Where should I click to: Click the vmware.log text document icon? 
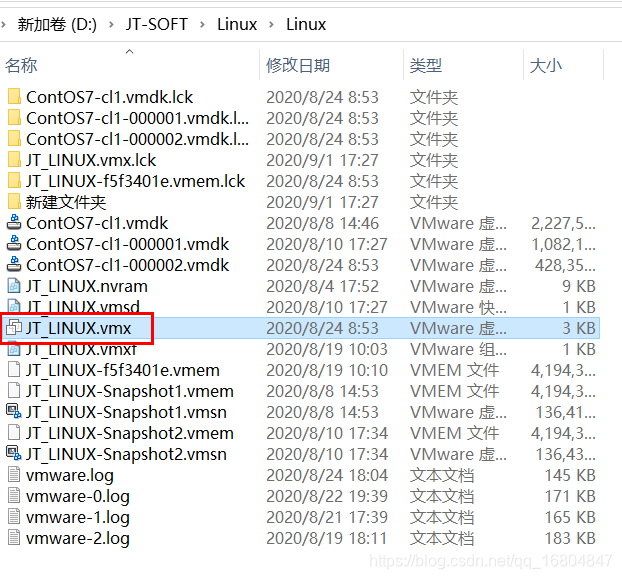click(x=14, y=475)
